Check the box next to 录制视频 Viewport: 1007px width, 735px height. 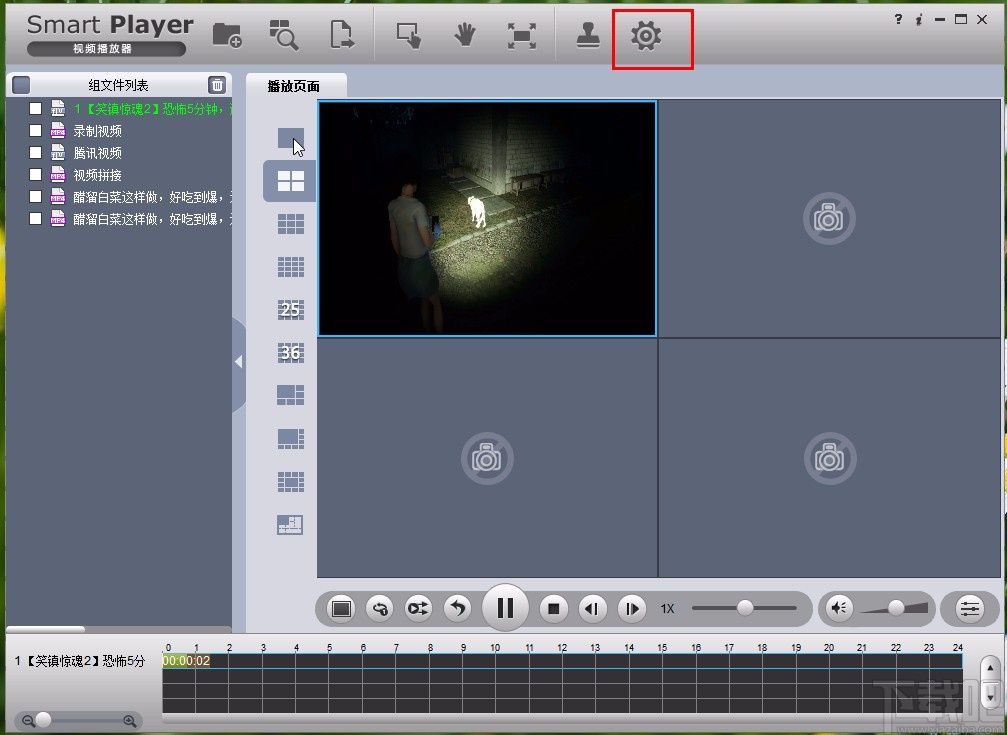pyautogui.click(x=36, y=131)
